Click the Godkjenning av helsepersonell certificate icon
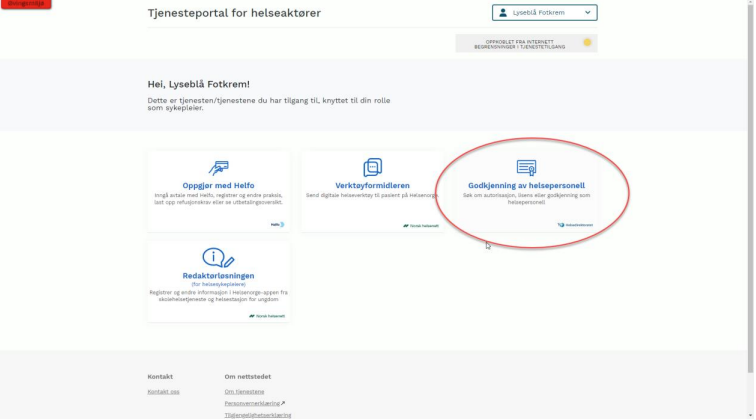 tap(526, 167)
